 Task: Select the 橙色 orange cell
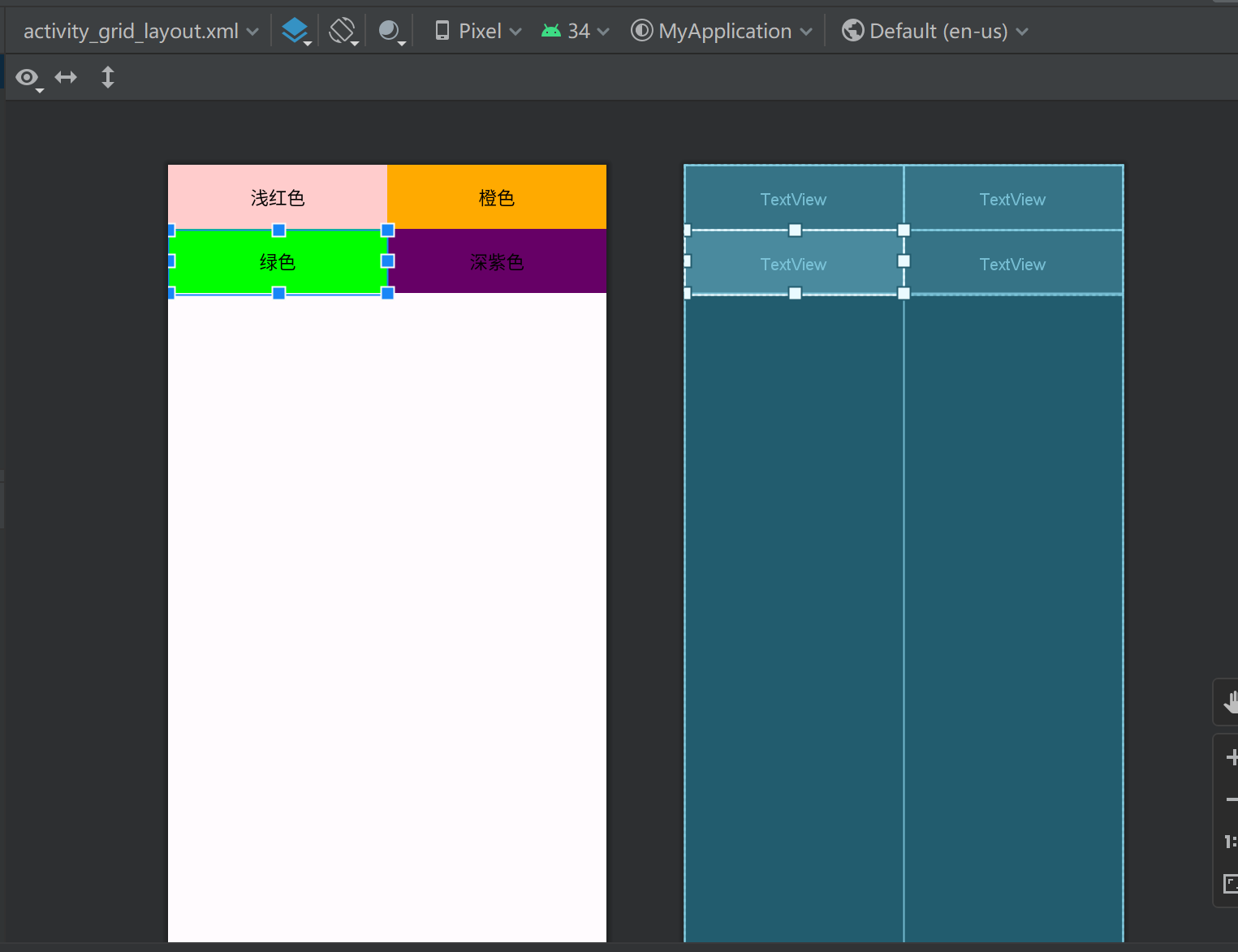pyautogui.click(x=497, y=197)
